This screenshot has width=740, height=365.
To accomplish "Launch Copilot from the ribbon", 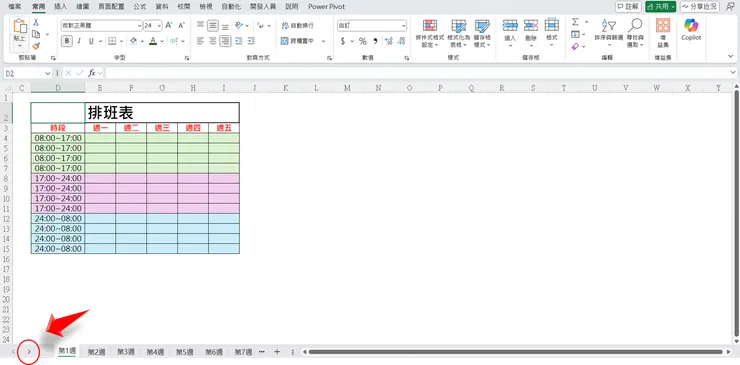I will [x=691, y=29].
